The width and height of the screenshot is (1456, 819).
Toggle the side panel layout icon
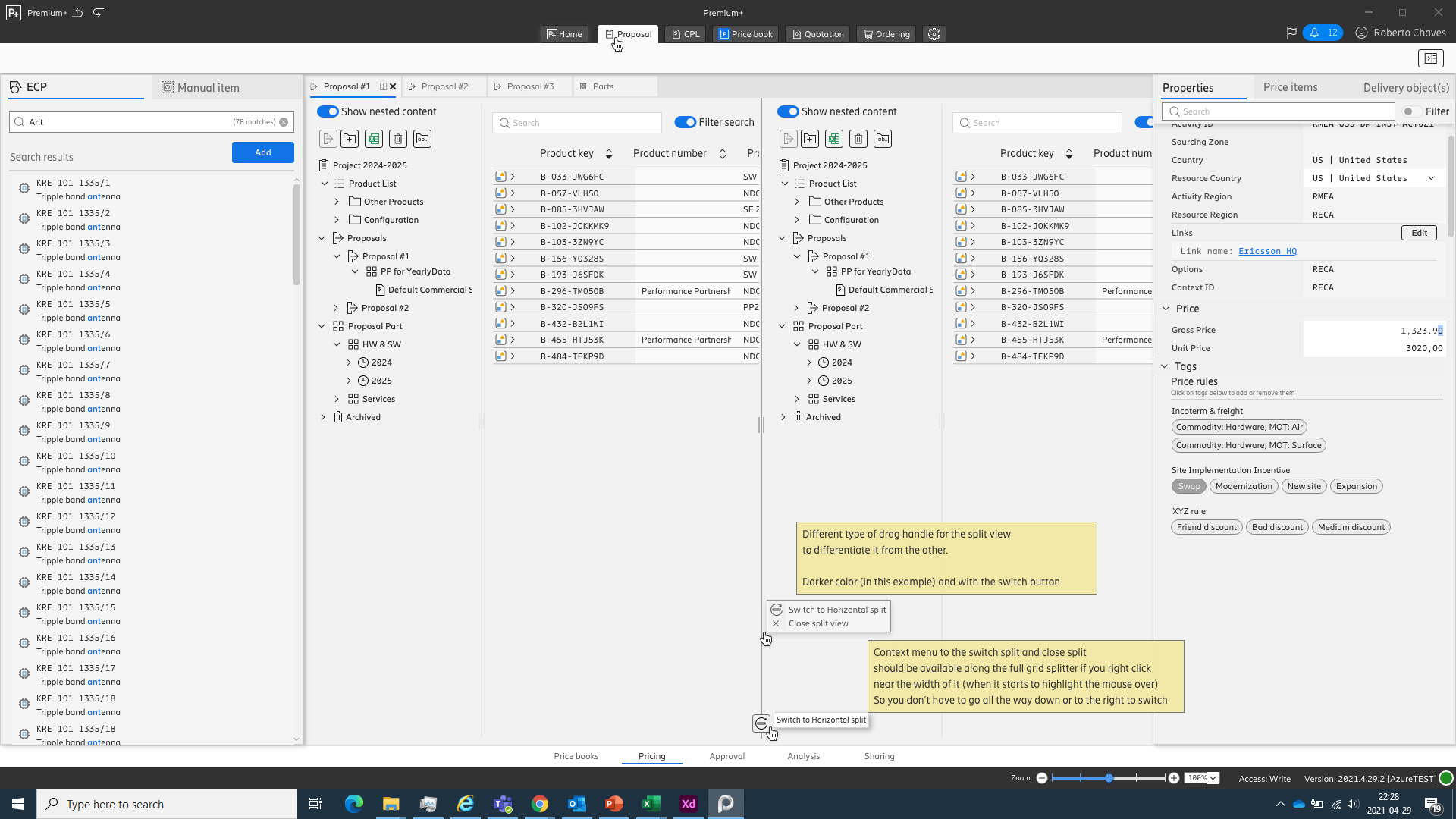[x=1430, y=58]
